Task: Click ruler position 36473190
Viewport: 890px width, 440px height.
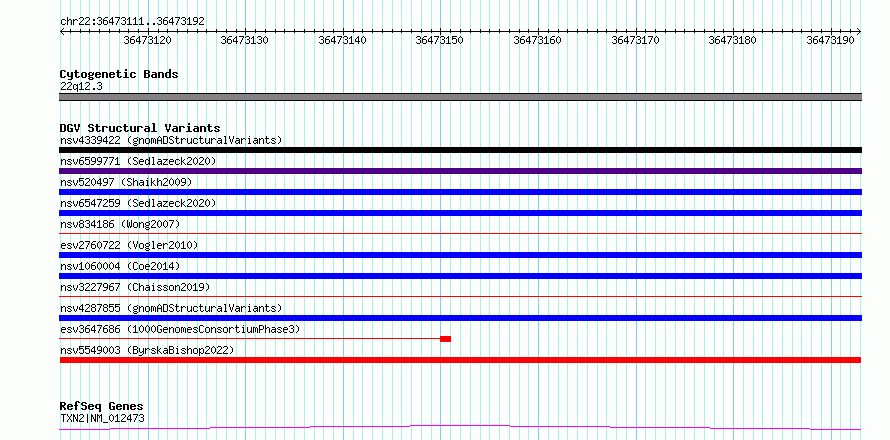Action: [x=830, y=40]
